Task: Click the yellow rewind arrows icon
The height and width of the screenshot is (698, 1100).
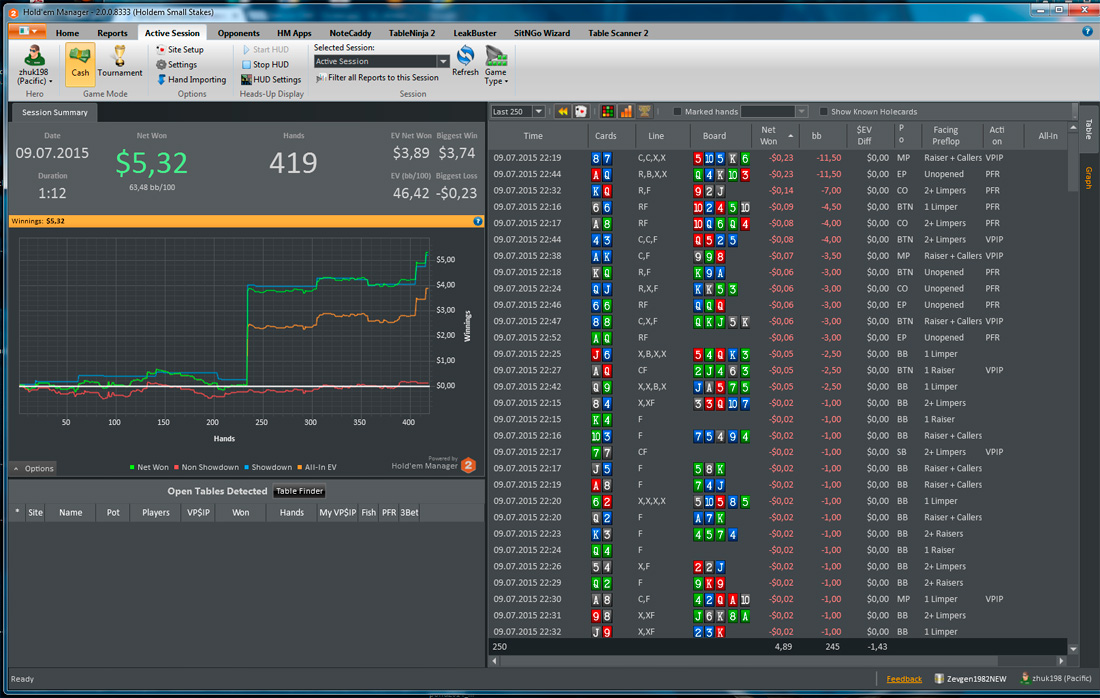Action: [x=563, y=112]
